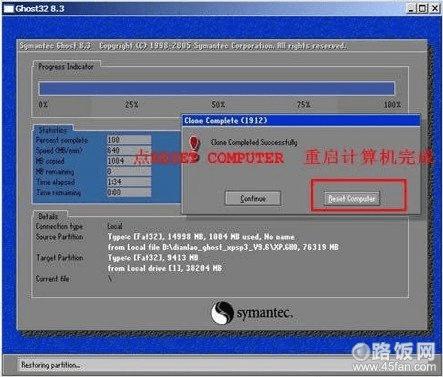Maximize the Ghost32 8.3 window
443x377 pixels.
422,8
